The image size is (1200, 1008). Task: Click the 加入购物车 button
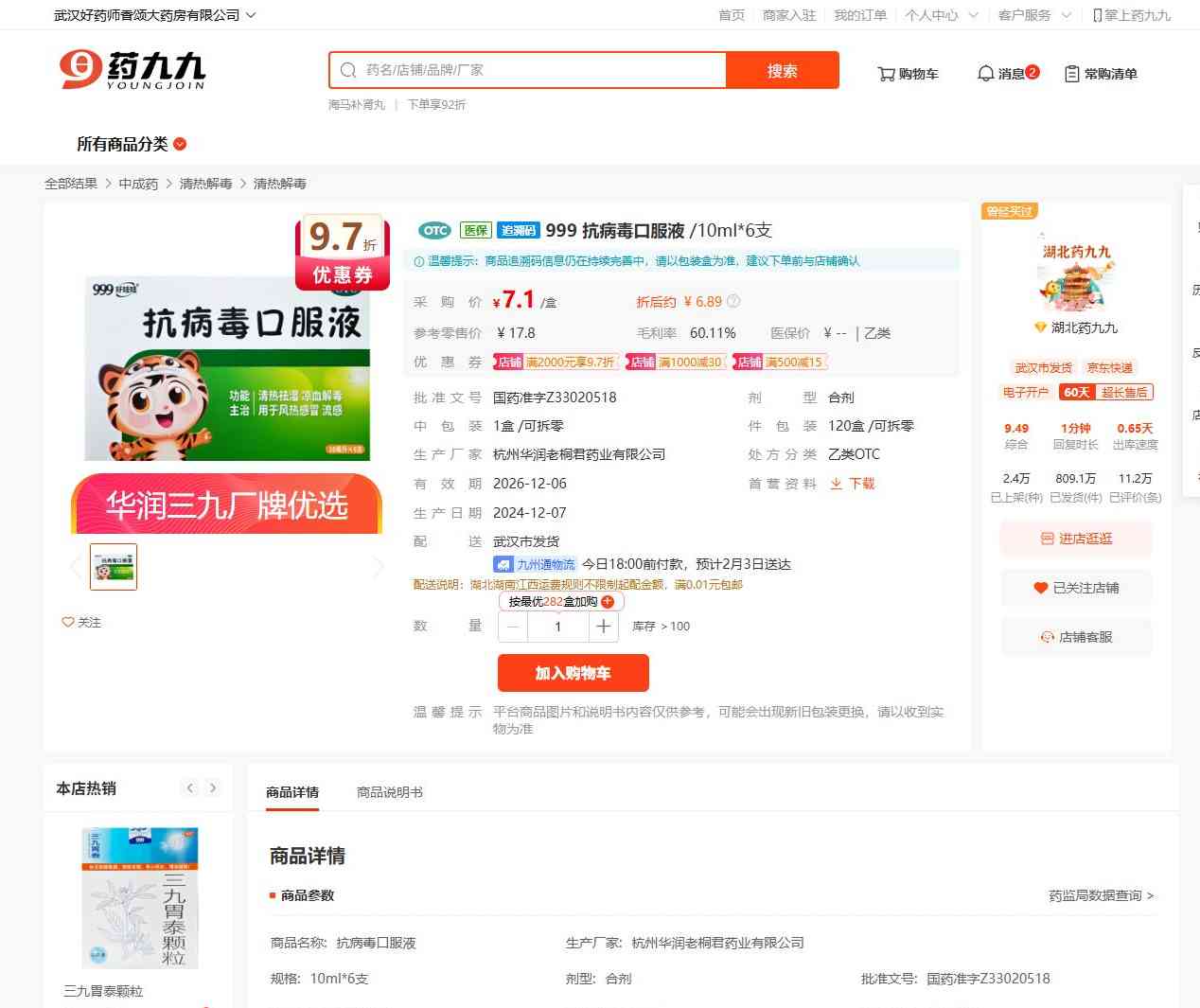click(573, 673)
